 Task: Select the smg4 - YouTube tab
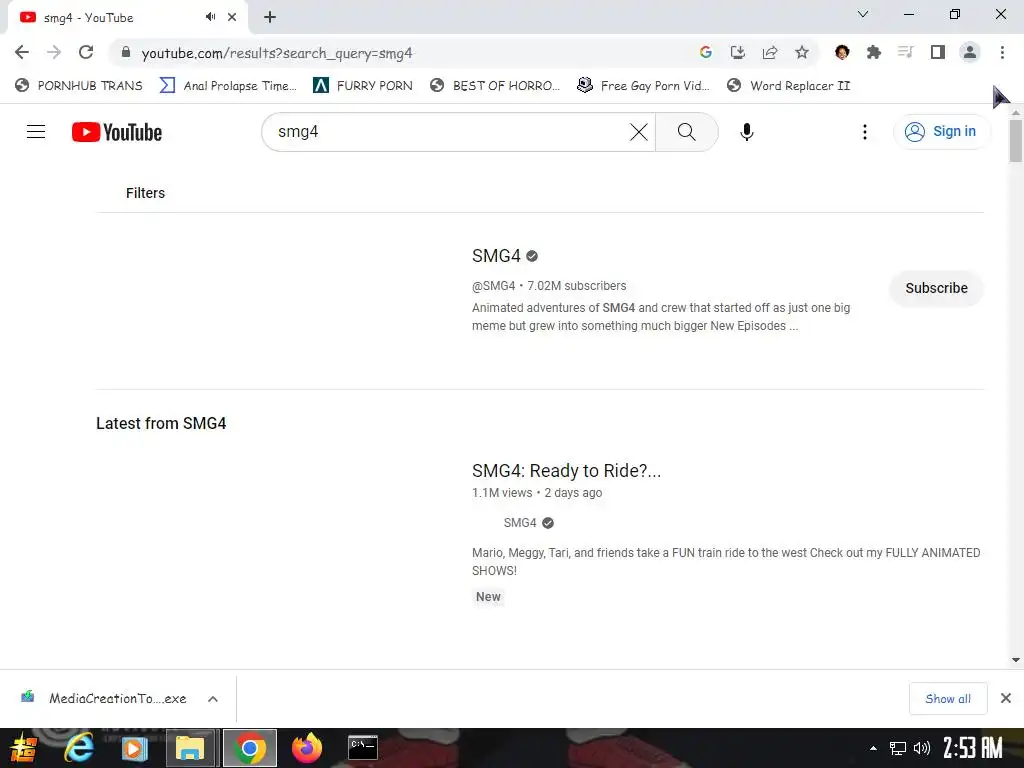127,18
